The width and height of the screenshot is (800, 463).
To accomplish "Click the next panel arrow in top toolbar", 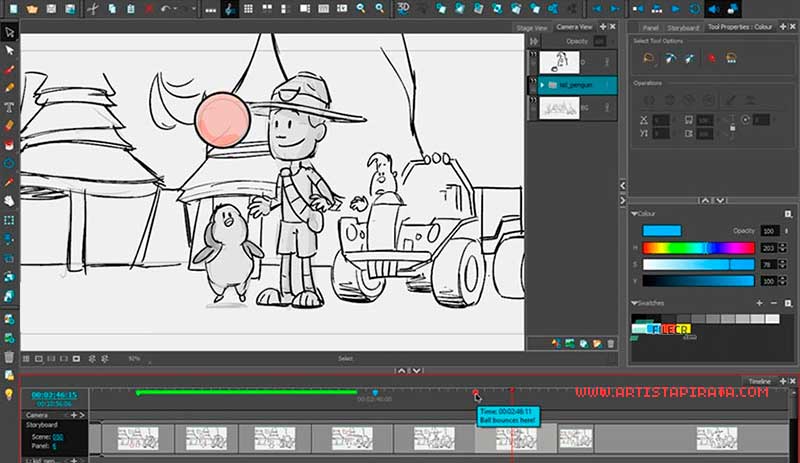I will click(x=615, y=9).
